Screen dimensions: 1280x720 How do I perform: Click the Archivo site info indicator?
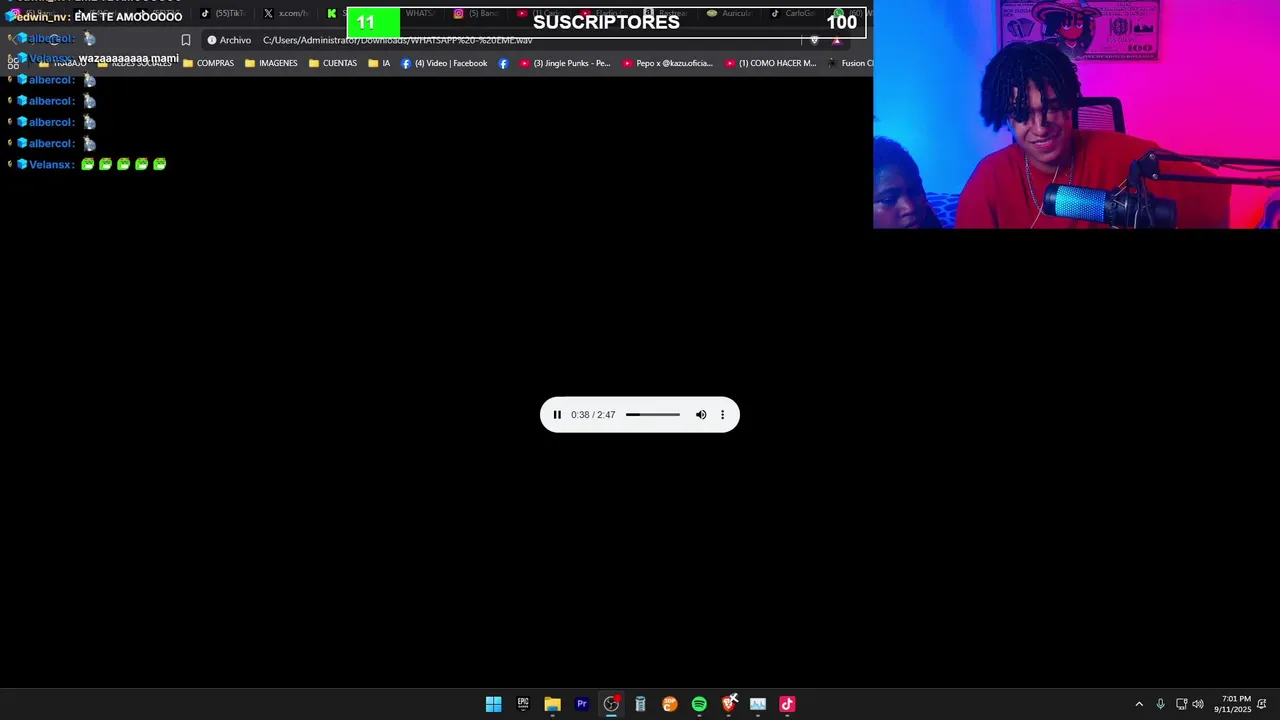[229, 40]
